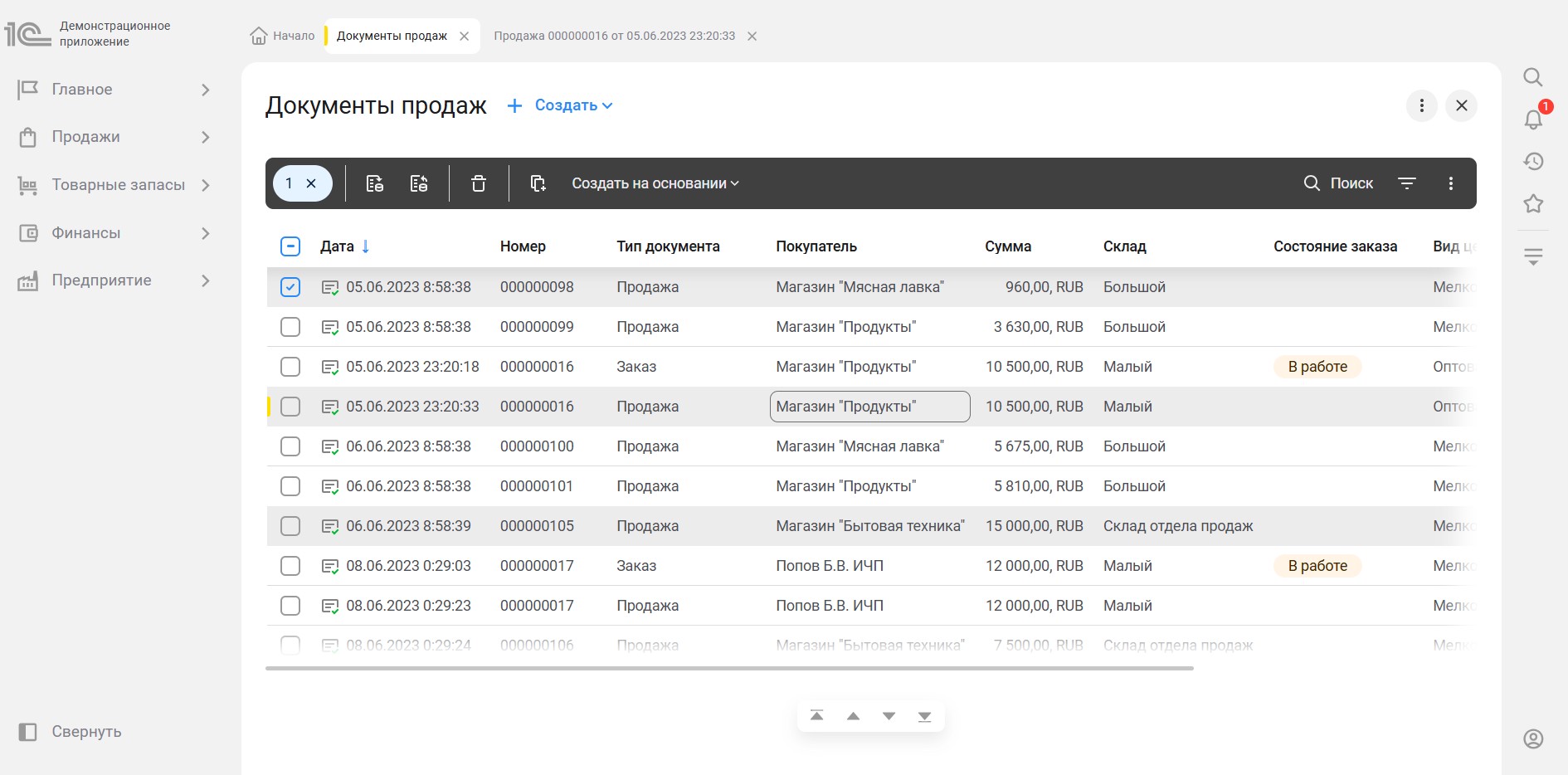Click the Сумма column header
1568x775 pixels.
1008,246
